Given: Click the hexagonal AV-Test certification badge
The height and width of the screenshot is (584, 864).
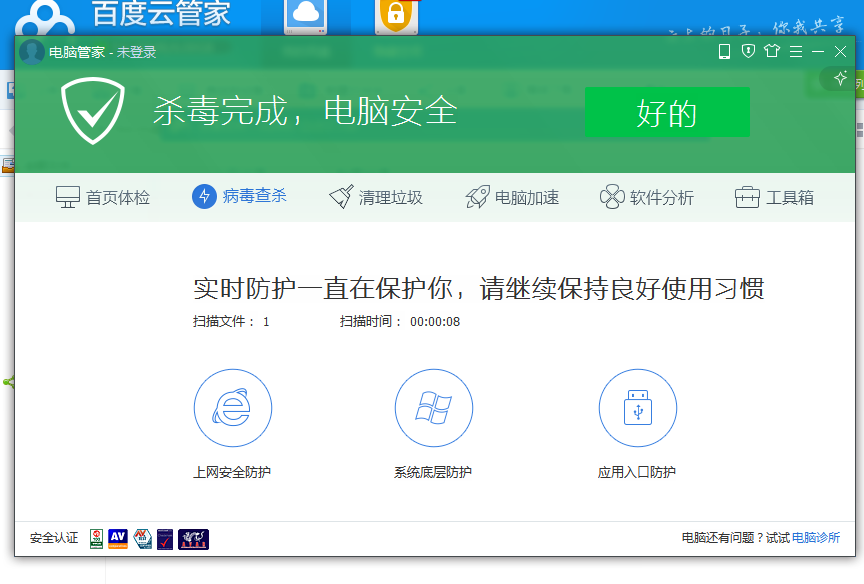Looking at the screenshot, I should tap(143, 539).
